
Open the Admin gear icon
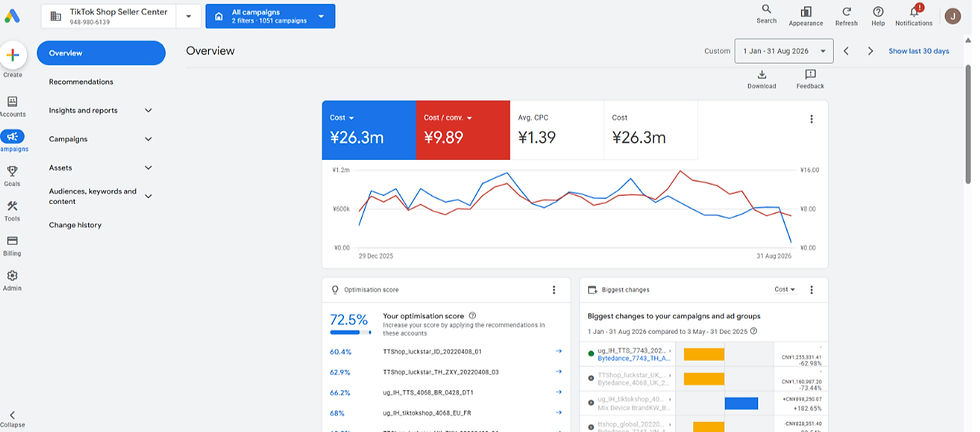click(12, 276)
